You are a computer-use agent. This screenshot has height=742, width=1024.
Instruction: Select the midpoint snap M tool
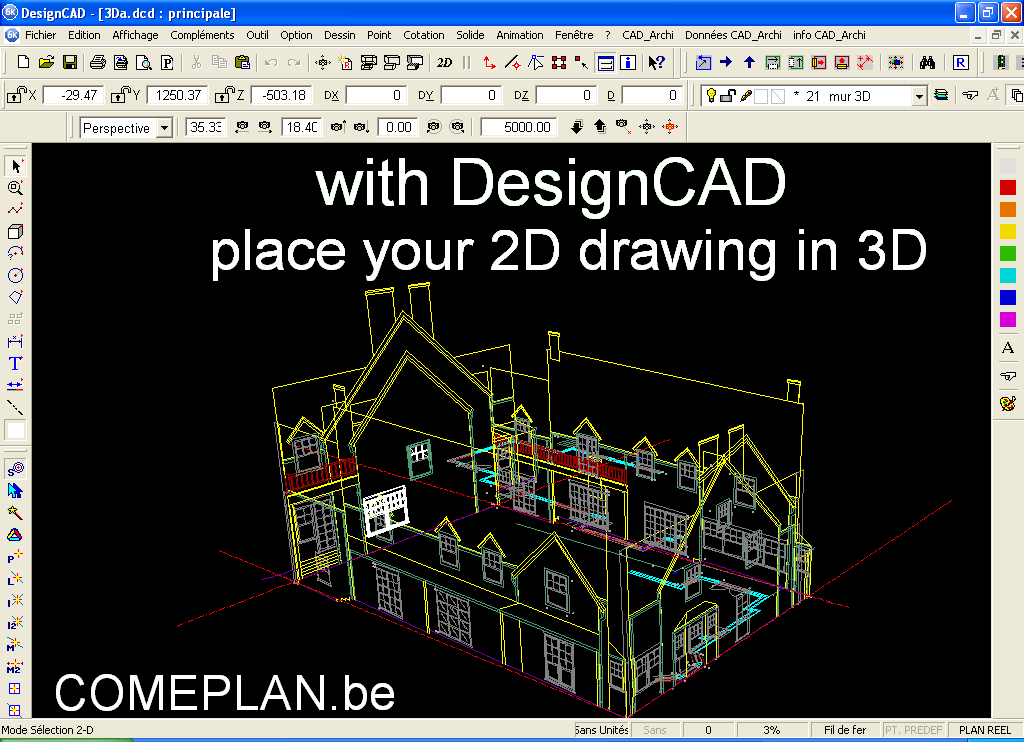click(15, 645)
